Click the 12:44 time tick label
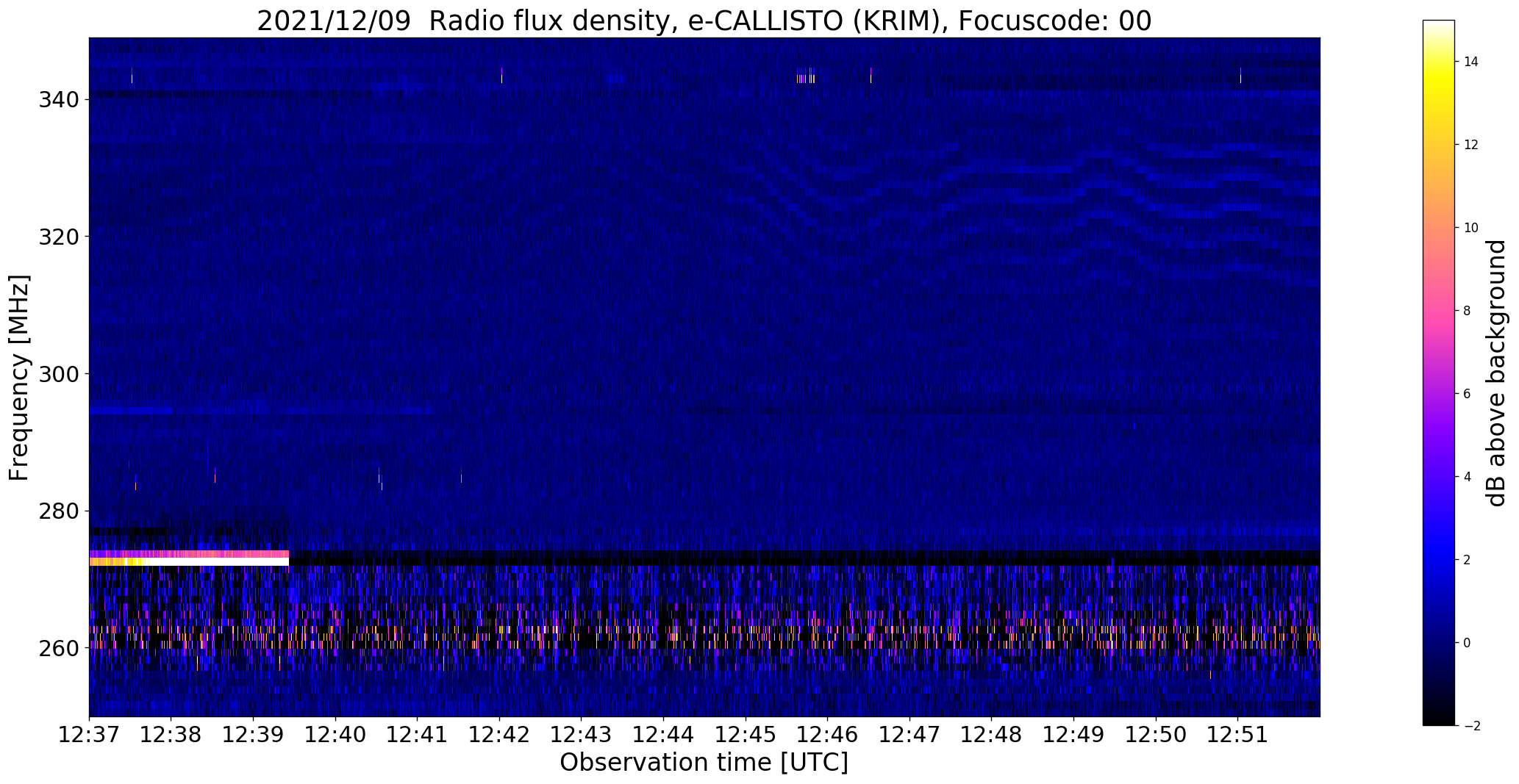Image resolution: width=1519 pixels, height=784 pixels. coord(664,735)
